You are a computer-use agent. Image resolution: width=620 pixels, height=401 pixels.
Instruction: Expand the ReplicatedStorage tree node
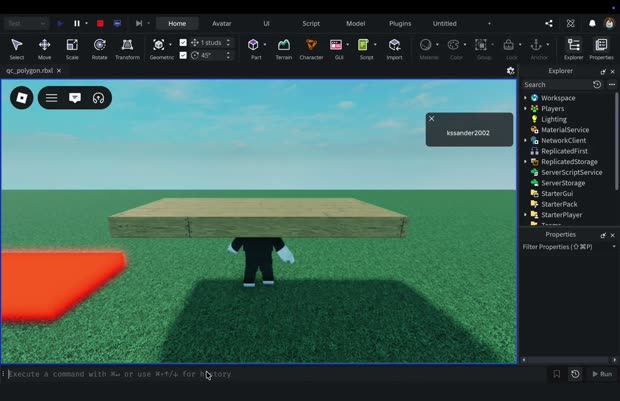click(x=525, y=161)
